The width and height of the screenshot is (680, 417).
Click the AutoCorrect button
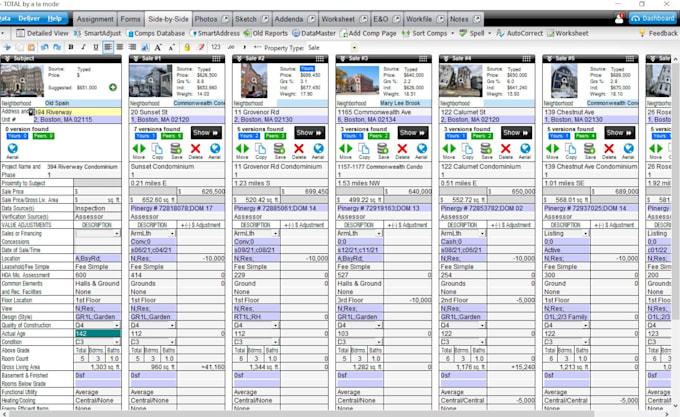click(519, 33)
